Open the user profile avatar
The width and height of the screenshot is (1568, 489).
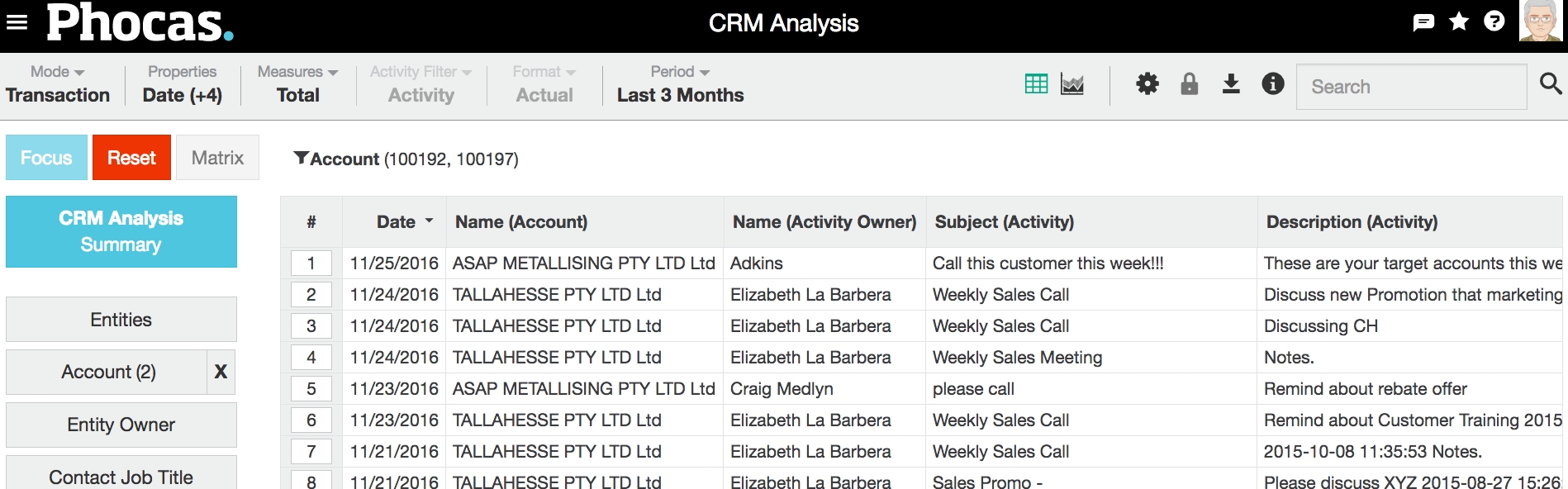(1540, 21)
